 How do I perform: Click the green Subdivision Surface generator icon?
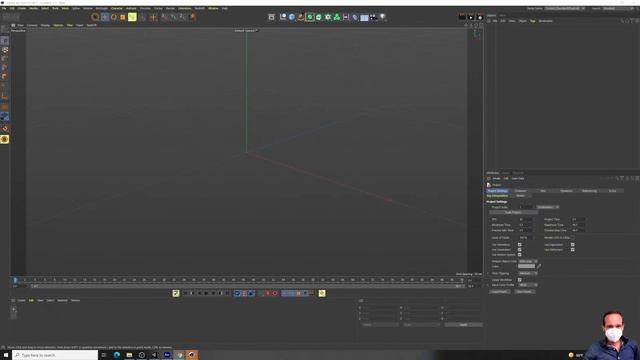click(310, 17)
